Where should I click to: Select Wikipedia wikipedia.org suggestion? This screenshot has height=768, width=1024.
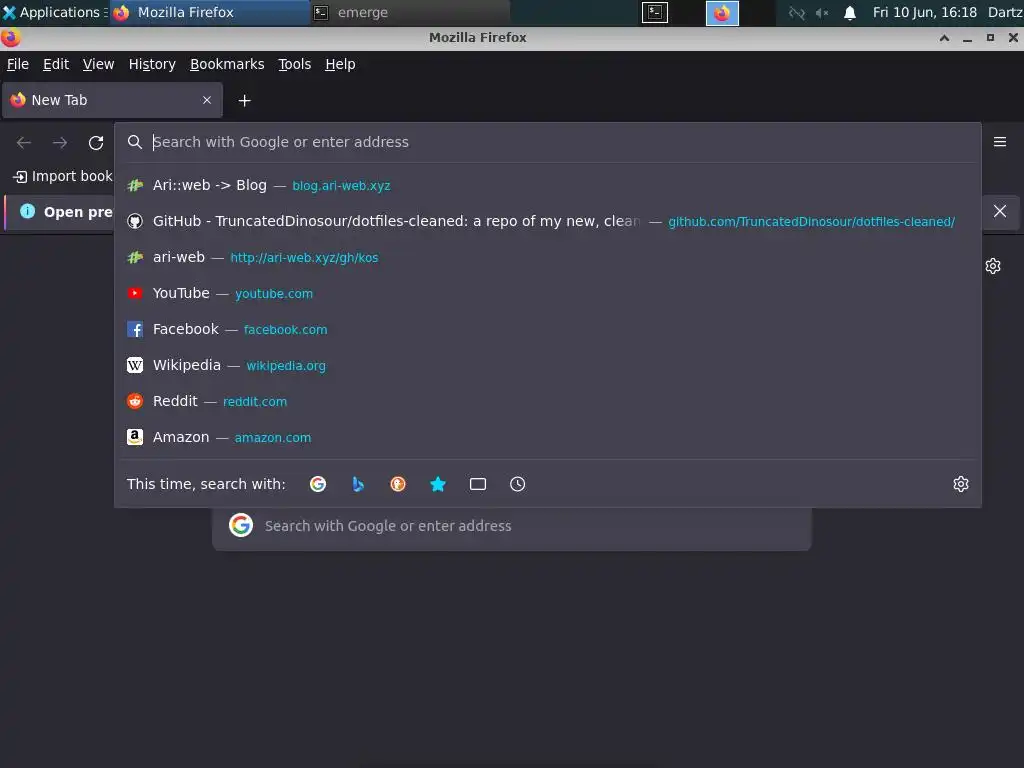click(547, 365)
